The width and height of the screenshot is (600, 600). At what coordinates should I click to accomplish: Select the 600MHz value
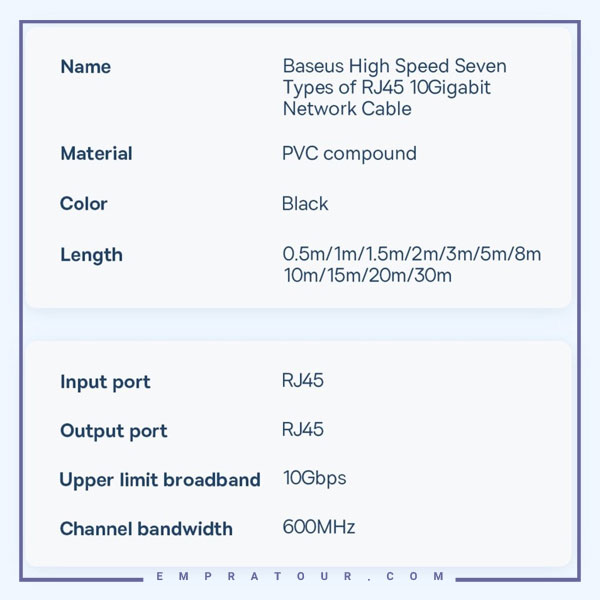point(319,527)
